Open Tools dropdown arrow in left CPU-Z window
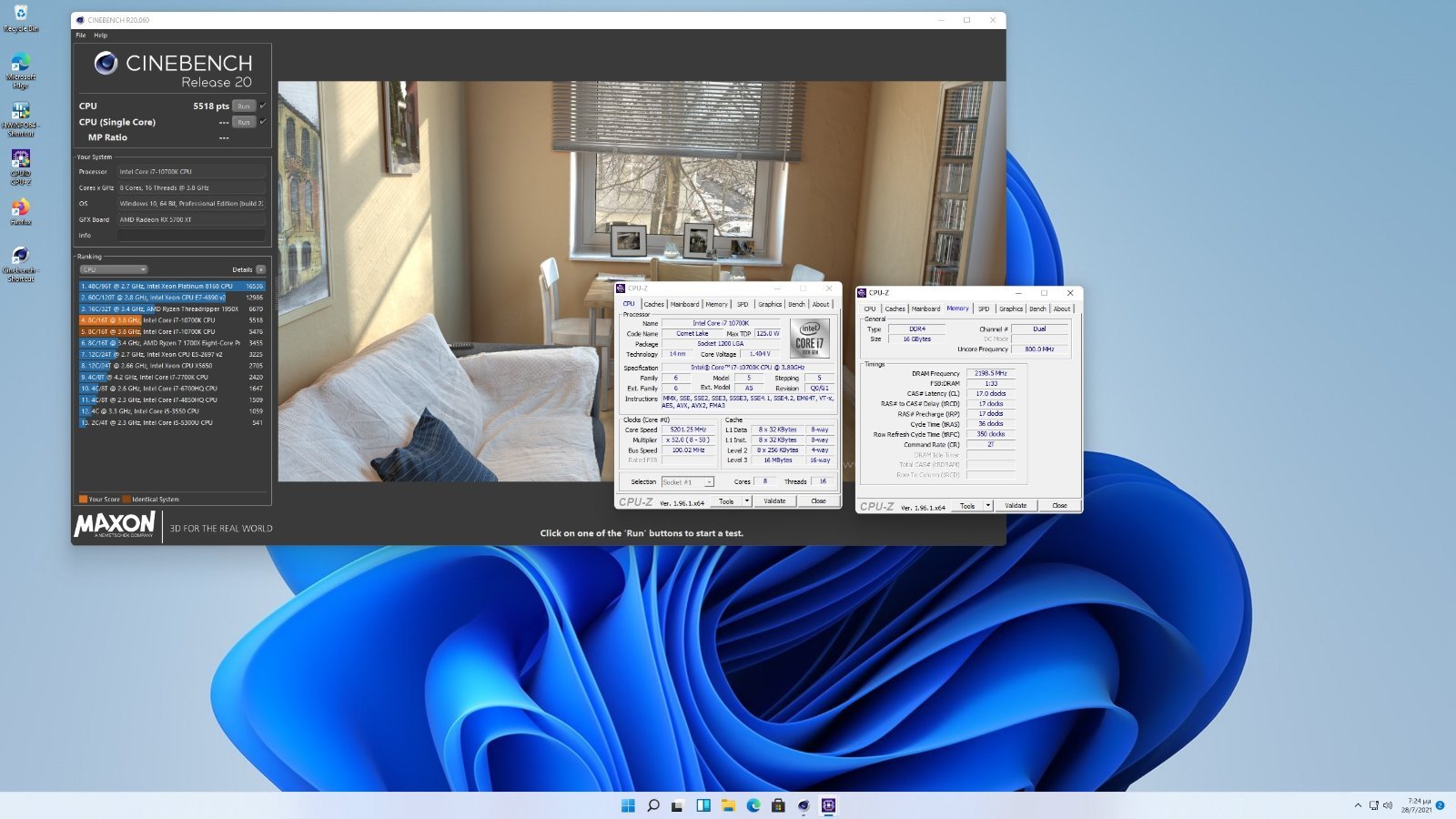The width and height of the screenshot is (1456, 819). (747, 501)
